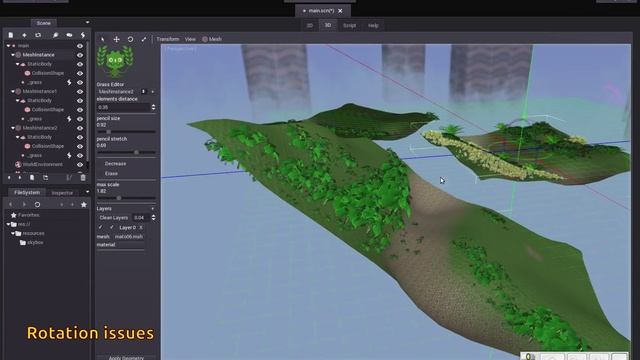Enable the Decrease option in Grass Editor
The height and width of the screenshot is (360, 640).
(116, 164)
